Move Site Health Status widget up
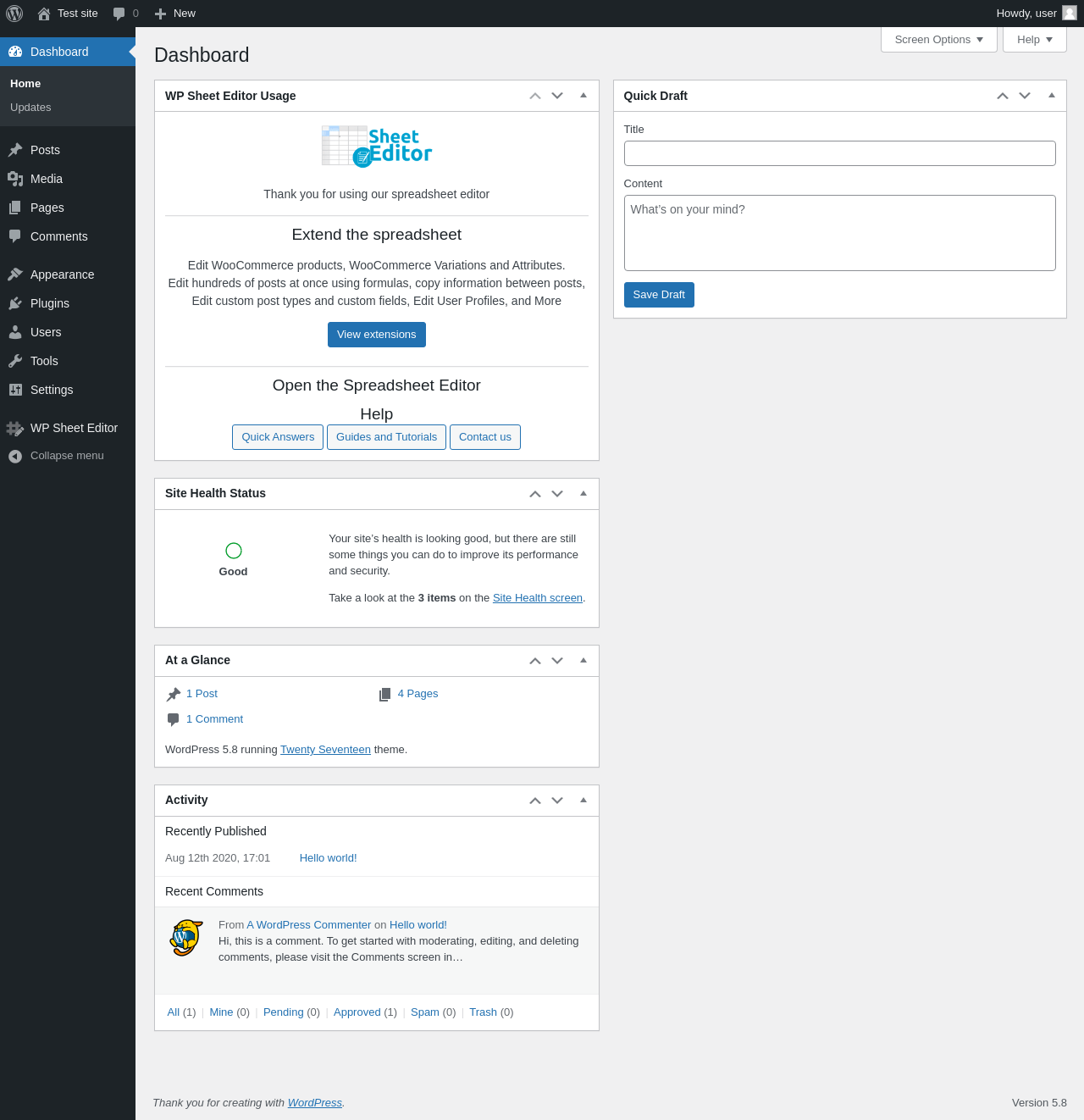This screenshot has width=1084, height=1120. 535,493
